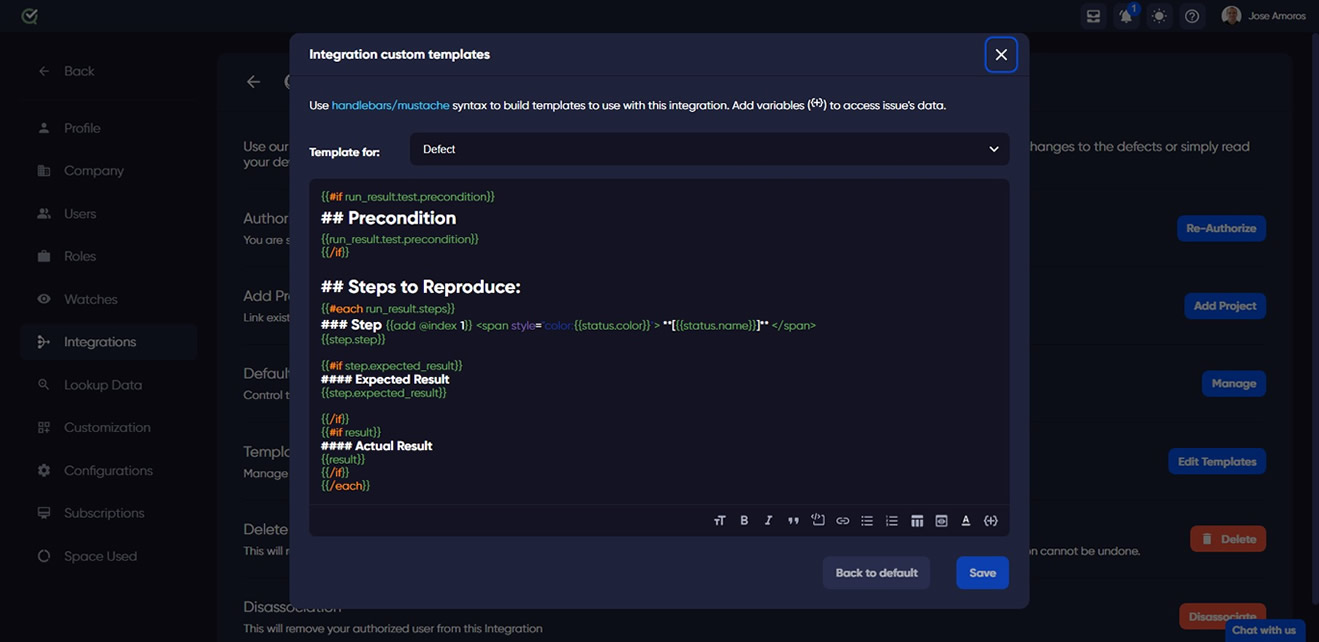The height and width of the screenshot is (642, 1319).
Task: Open Space Used in the sidebar
Action: 108,556
